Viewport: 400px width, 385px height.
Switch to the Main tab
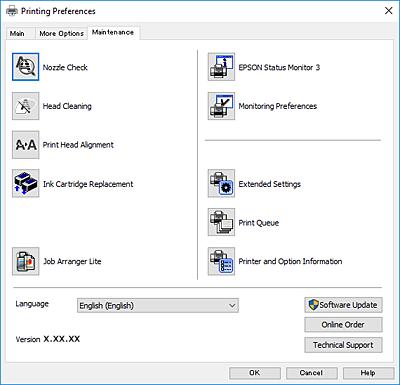click(x=17, y=33)
